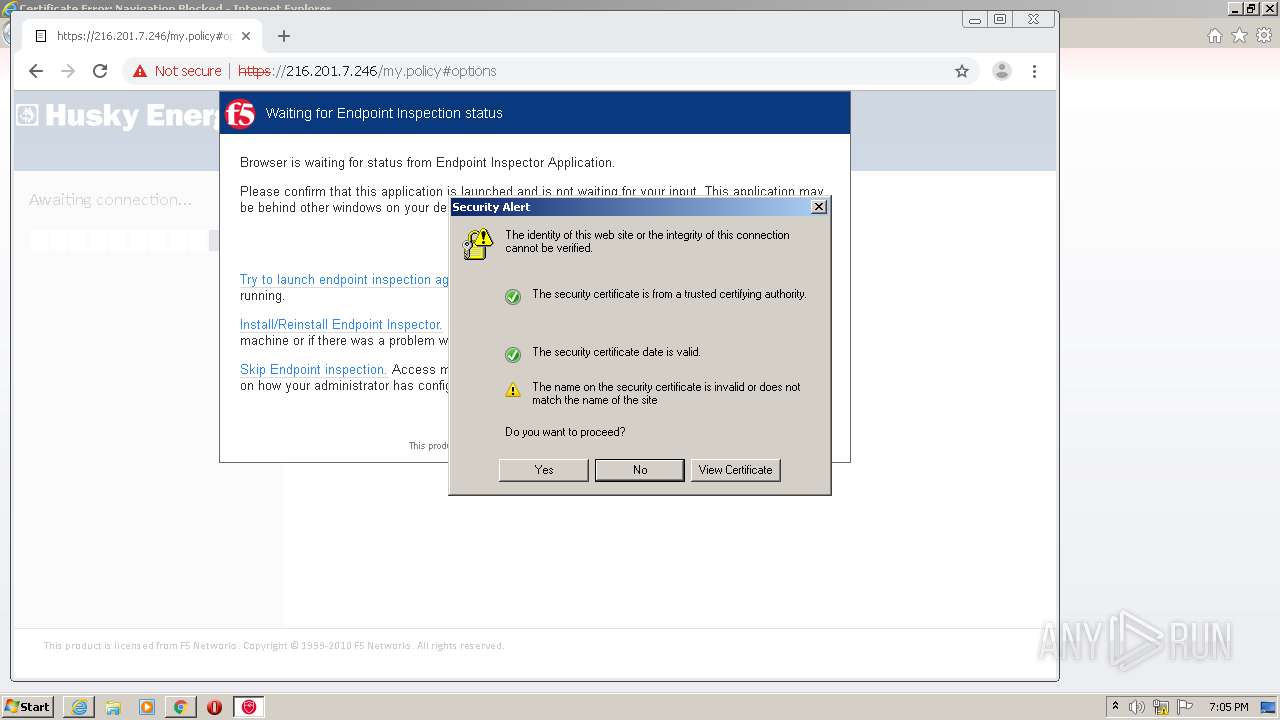Click the red Not secure warning indicator
This screenshot has height=720, width=1280.
176,71
